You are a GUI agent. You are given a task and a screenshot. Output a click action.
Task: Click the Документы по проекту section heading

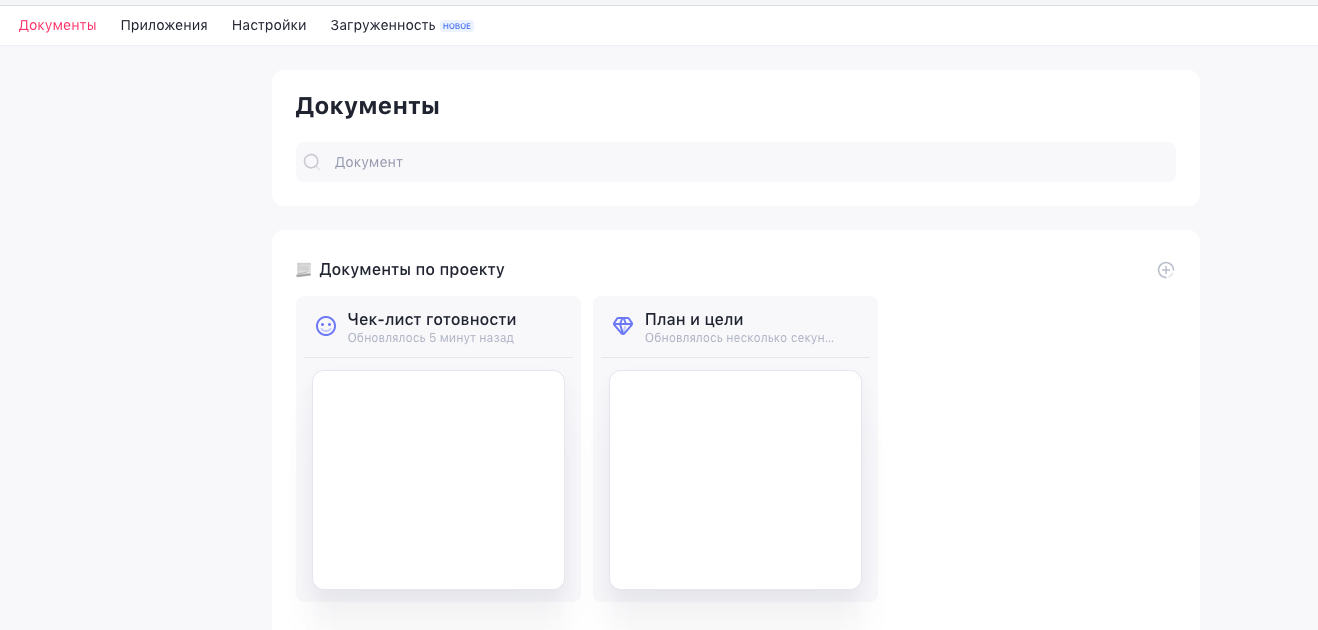click(x=412, y=270)
